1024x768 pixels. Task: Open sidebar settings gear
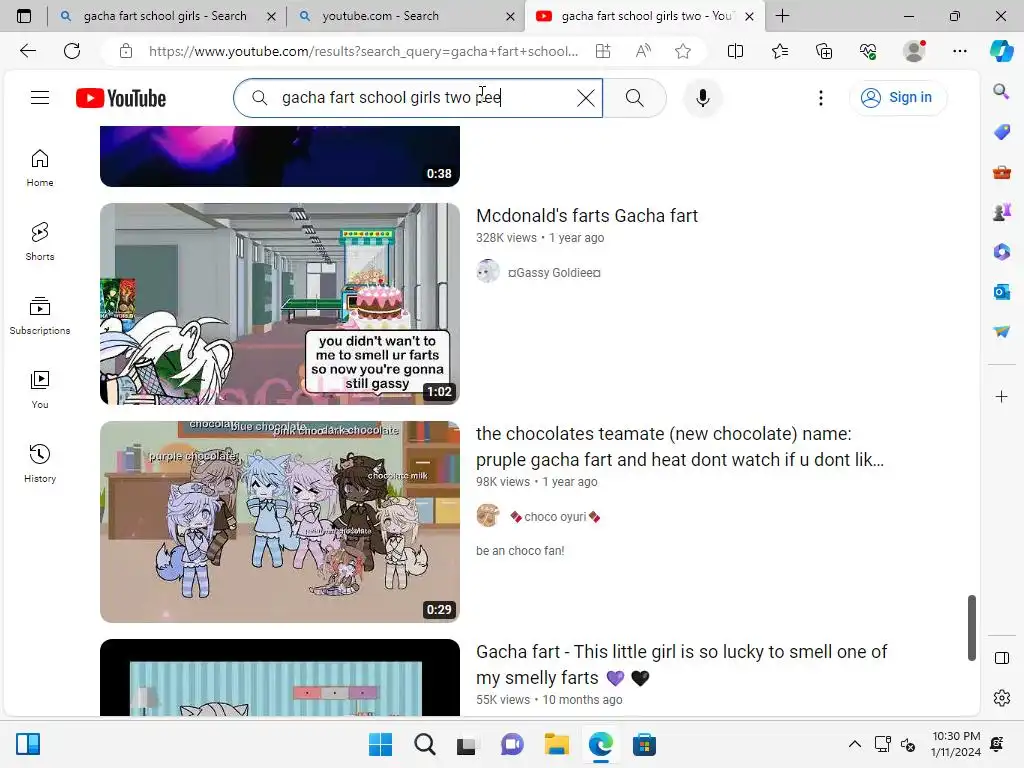1001,698
